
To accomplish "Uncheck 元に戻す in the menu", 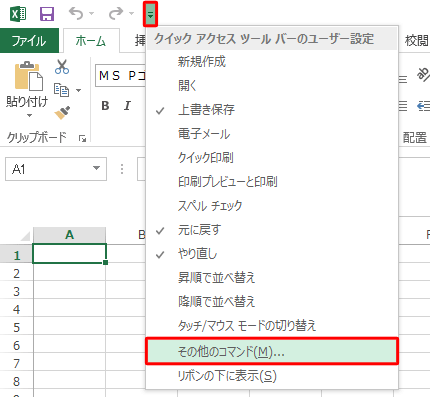I will (272, 230).
